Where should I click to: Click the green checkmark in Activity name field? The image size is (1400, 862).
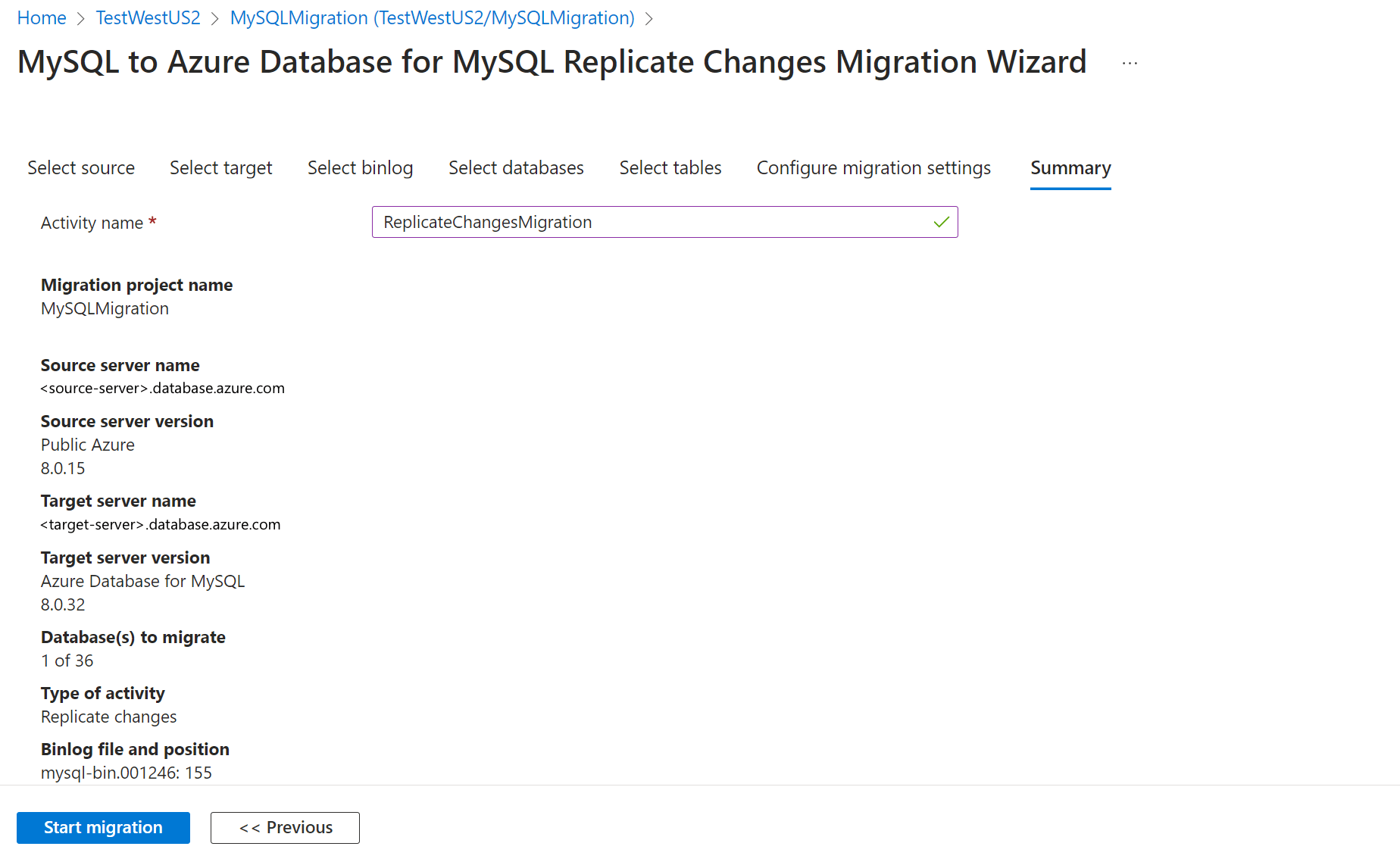(x=941, y=222)
